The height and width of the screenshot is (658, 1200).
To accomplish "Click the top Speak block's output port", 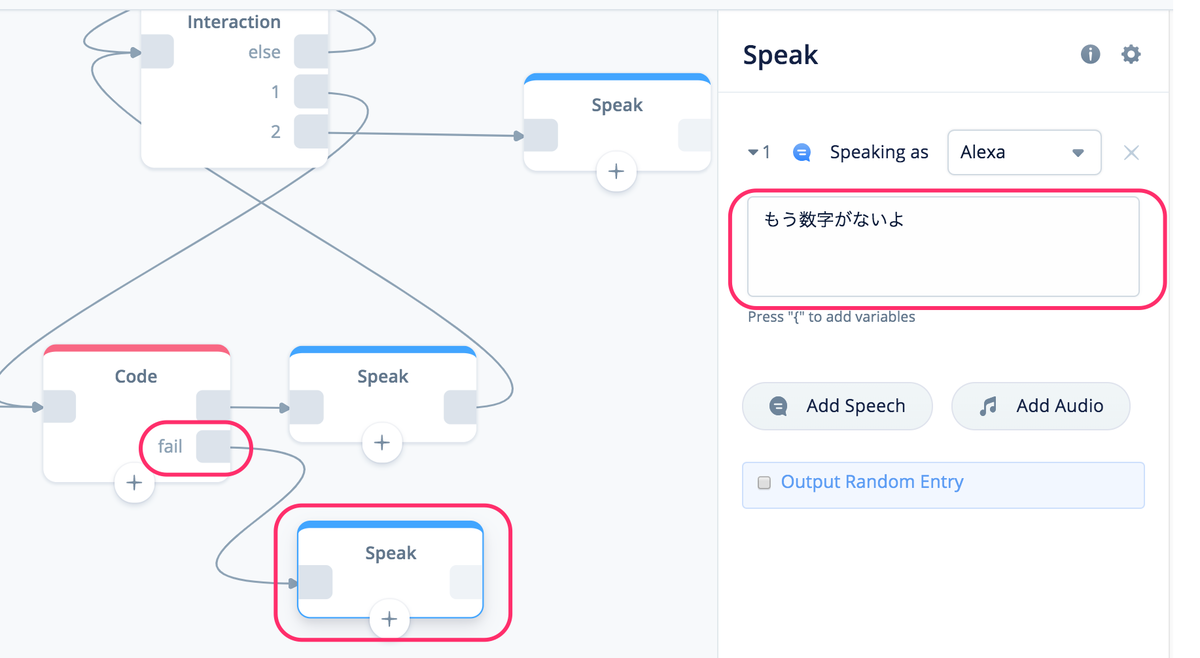I will pyautogui.click(x=695, y=135).
